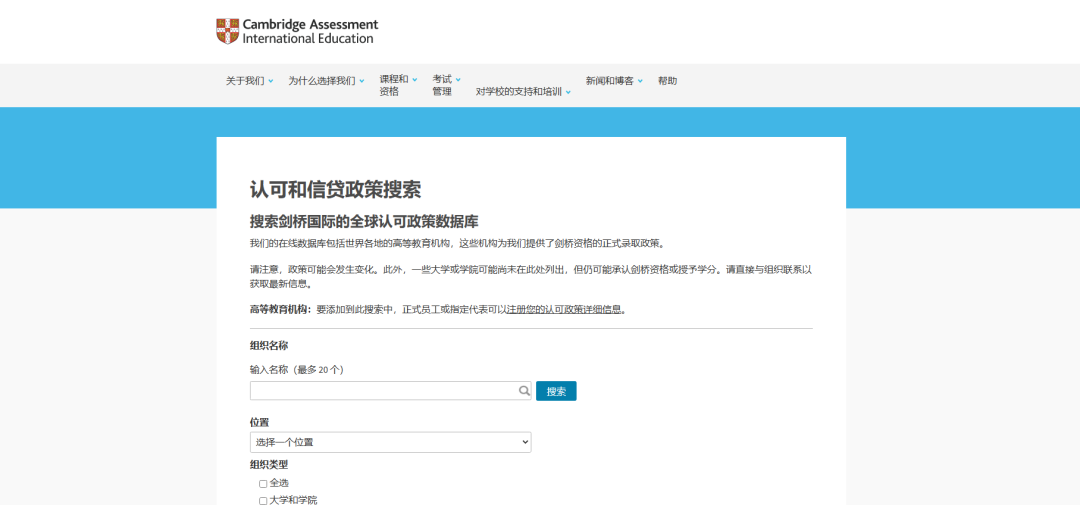Click the 组织类型 label
The image size is (1080, 505).
tap(269, 464)
